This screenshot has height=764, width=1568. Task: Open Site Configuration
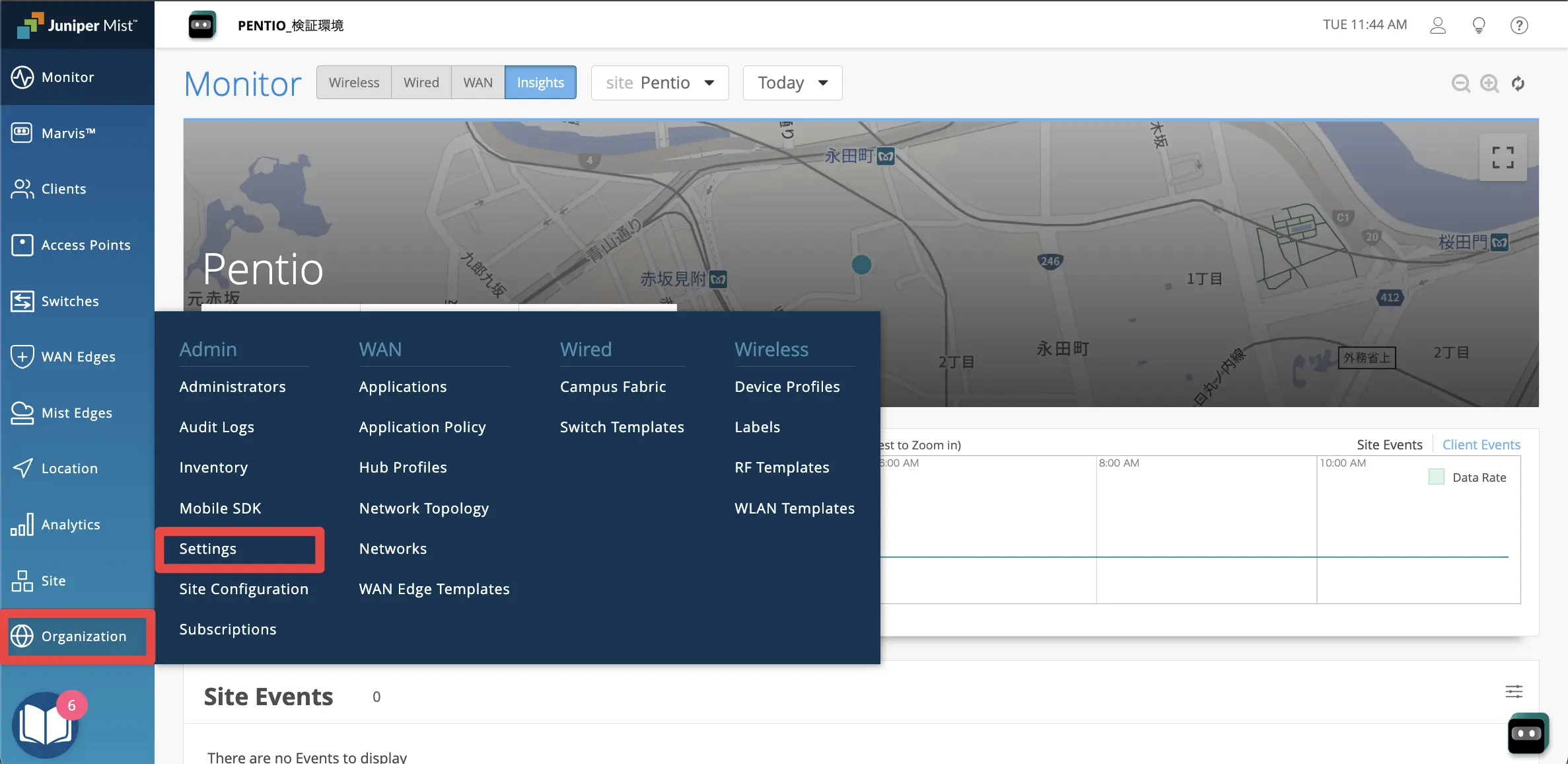tap(244, 589)
